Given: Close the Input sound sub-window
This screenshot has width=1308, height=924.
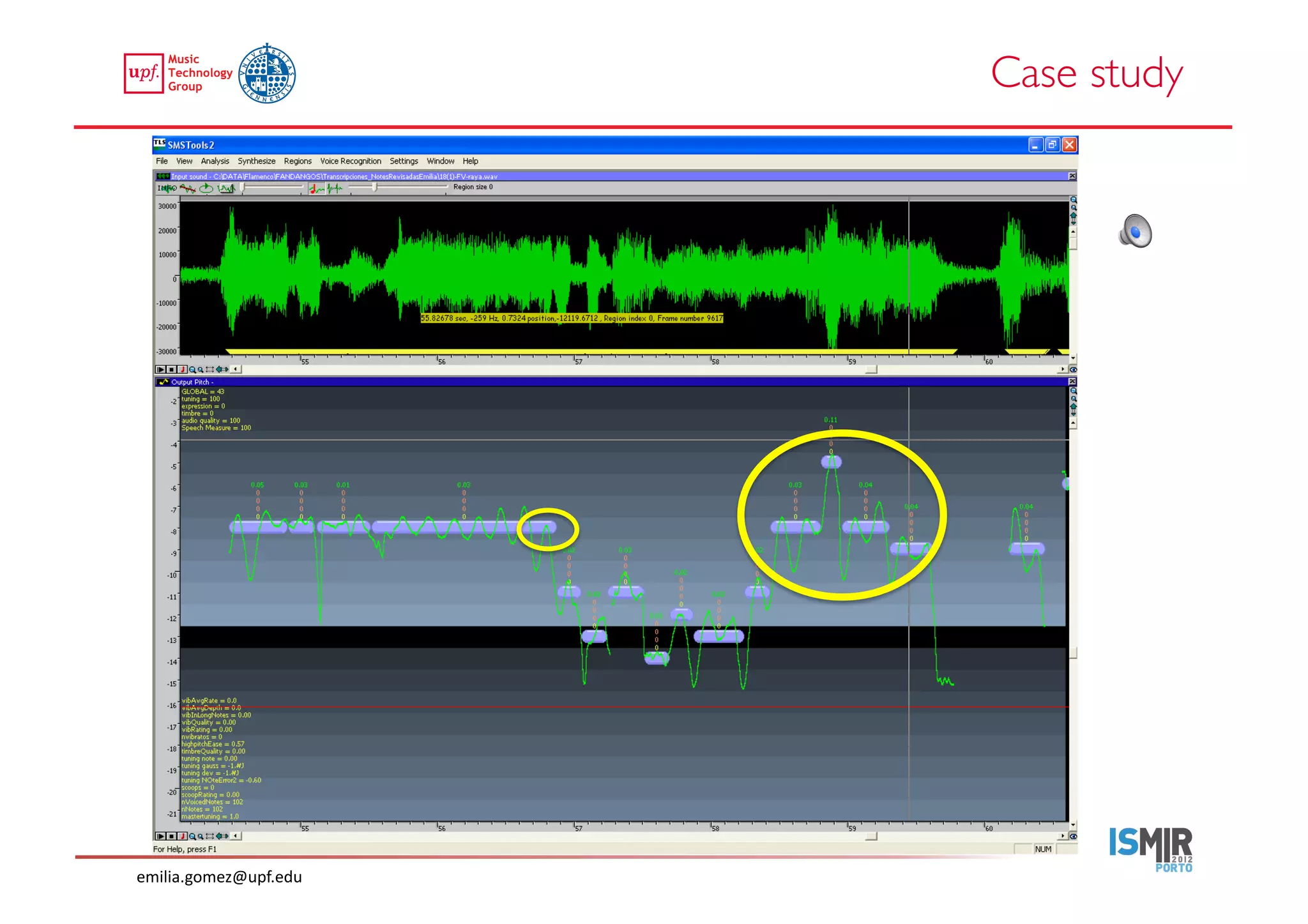Looking at the screenshot, I should pos(1072,176).
